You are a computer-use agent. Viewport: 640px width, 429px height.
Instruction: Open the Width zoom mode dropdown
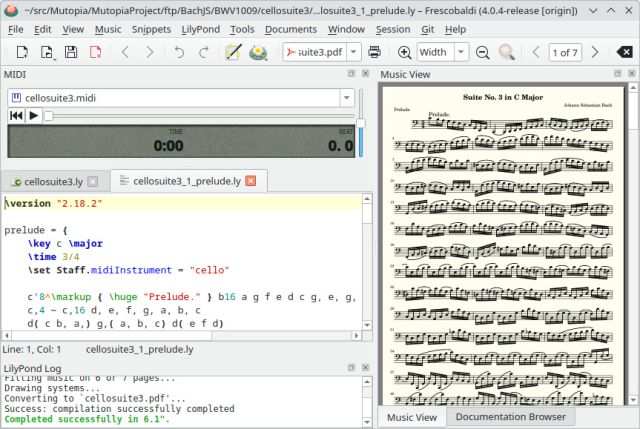click(461, 52)
